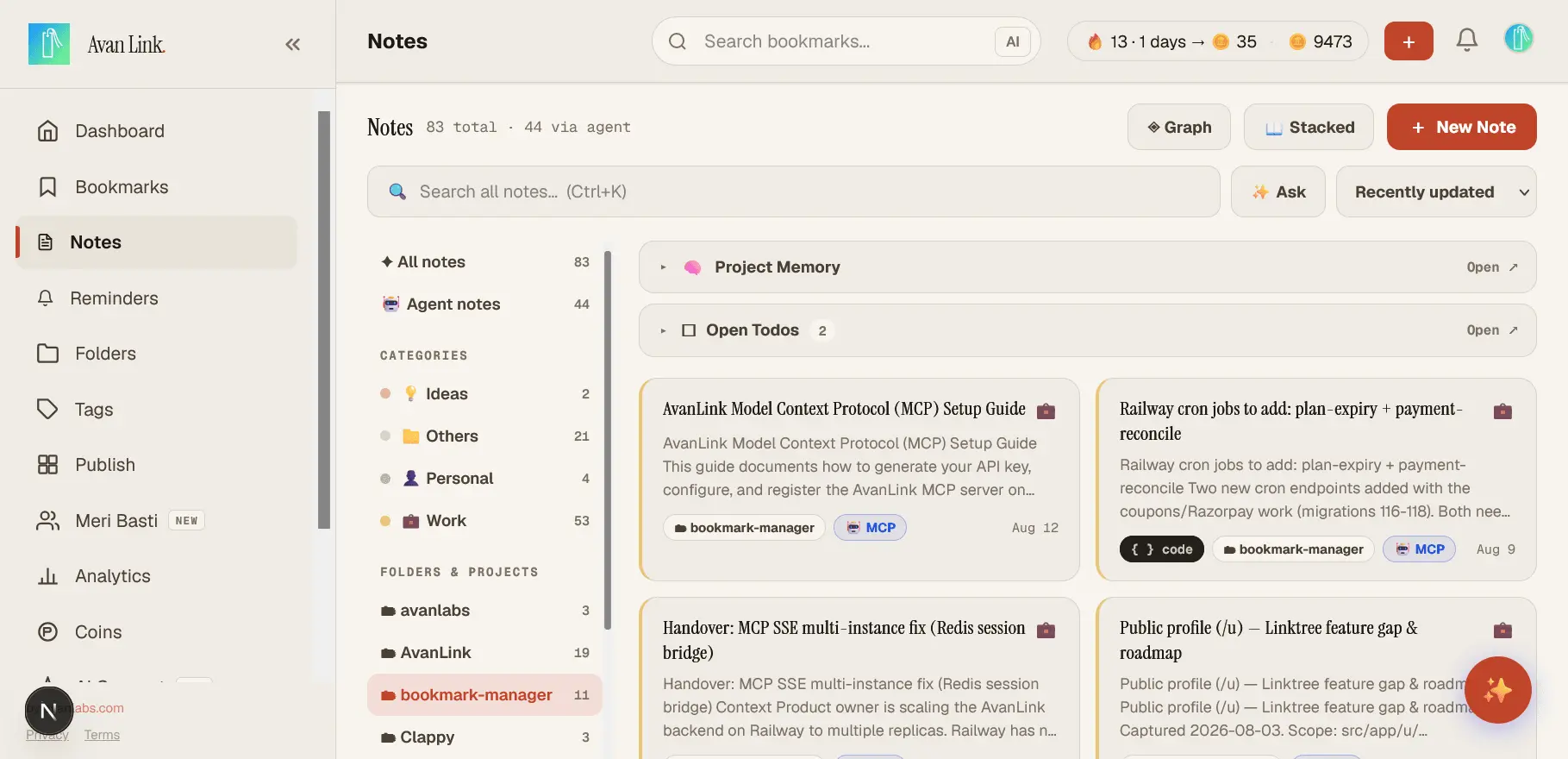The width and height of the screenshot is (1568, 759).
Task: Click the Analytics bar chart icon
Action: 48,576
